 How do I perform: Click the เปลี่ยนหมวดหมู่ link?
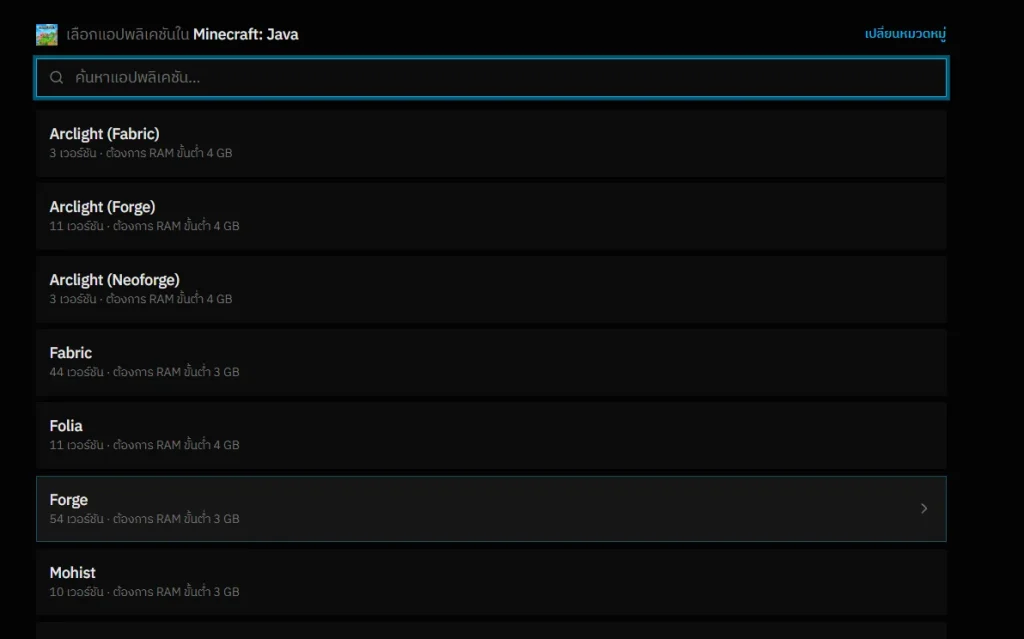(905, 34)
